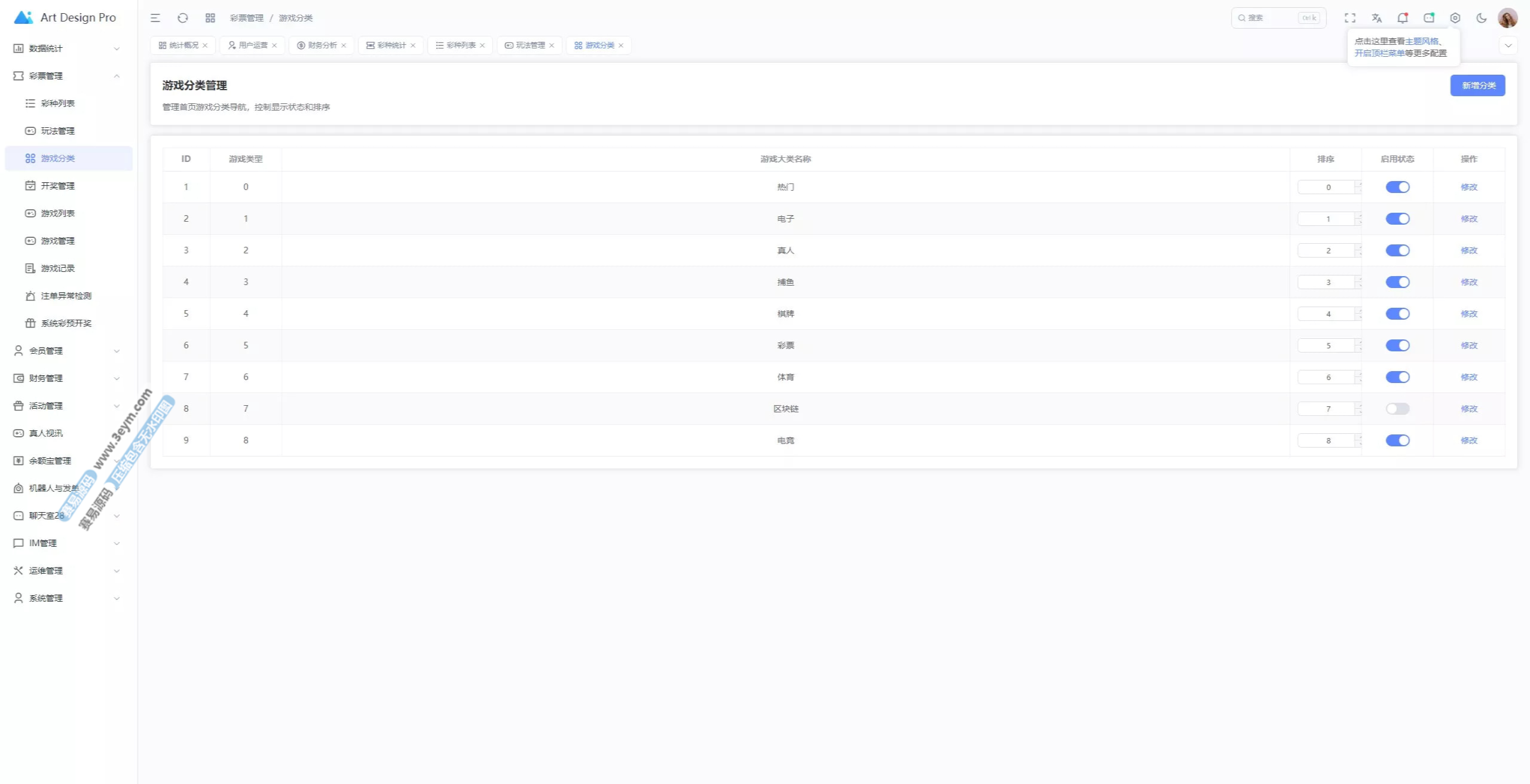Image resolution: width=1530 pixels, height=784 pixels.
Task: Click the user avatar picture
Action: click(1507, 18)
